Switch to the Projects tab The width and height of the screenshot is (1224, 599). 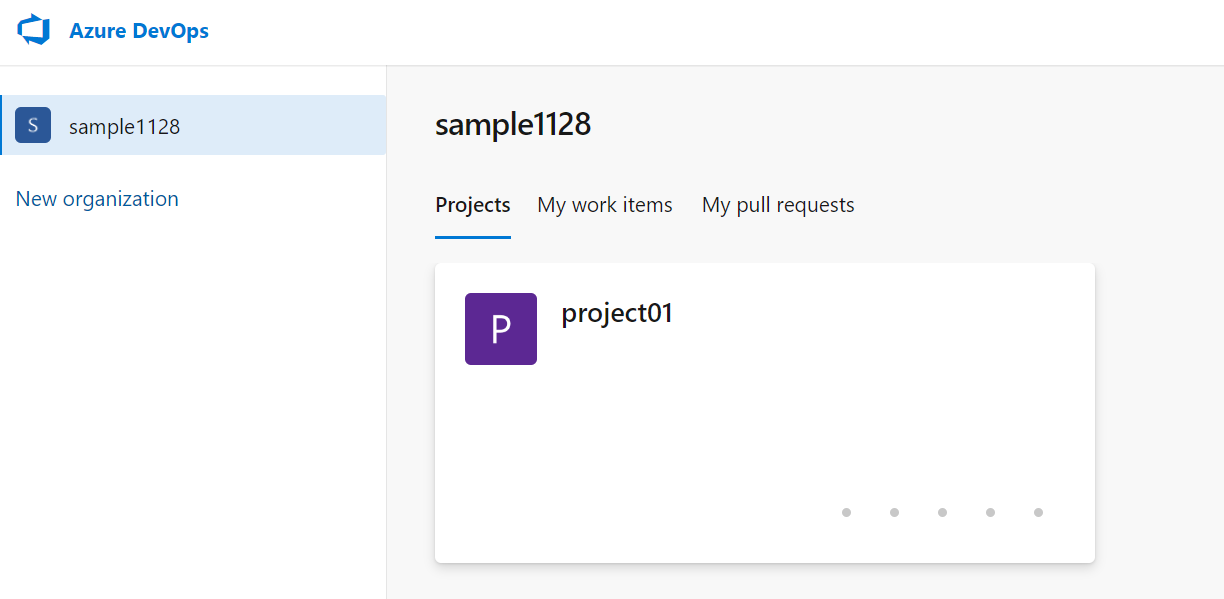click(473, 205)
